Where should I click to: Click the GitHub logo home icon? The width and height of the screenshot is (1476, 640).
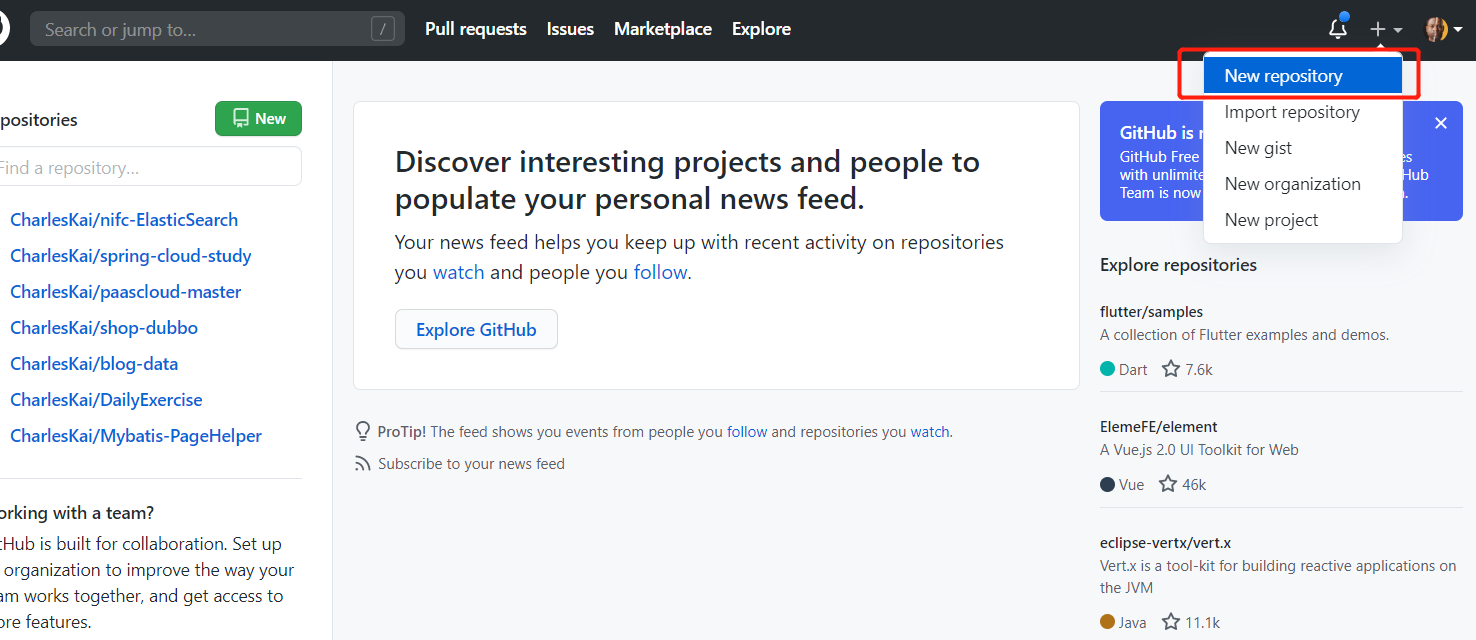[4, 29]
